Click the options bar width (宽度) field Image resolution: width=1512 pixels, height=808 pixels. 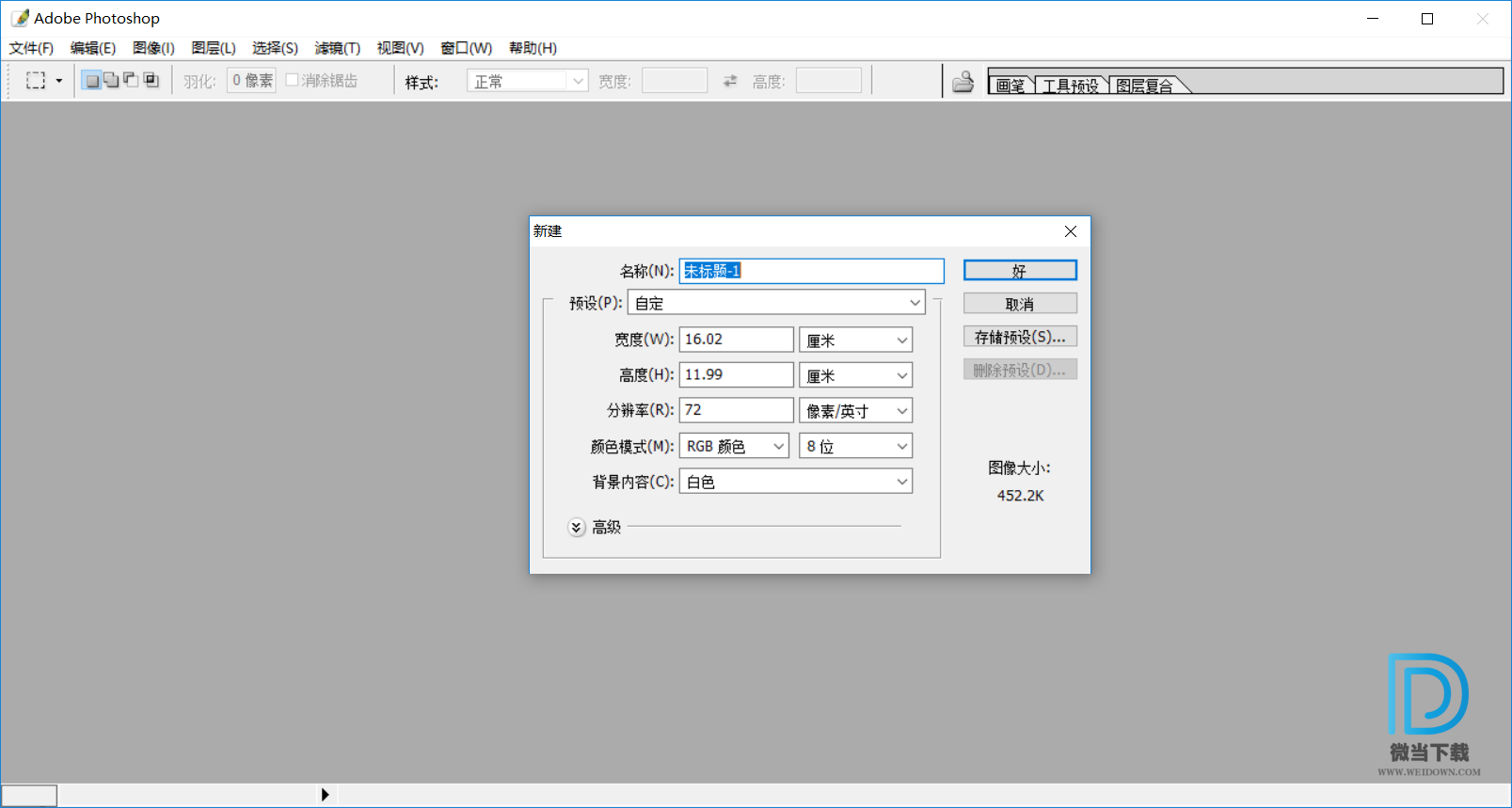pyautogui.click(x=675, y=81)
